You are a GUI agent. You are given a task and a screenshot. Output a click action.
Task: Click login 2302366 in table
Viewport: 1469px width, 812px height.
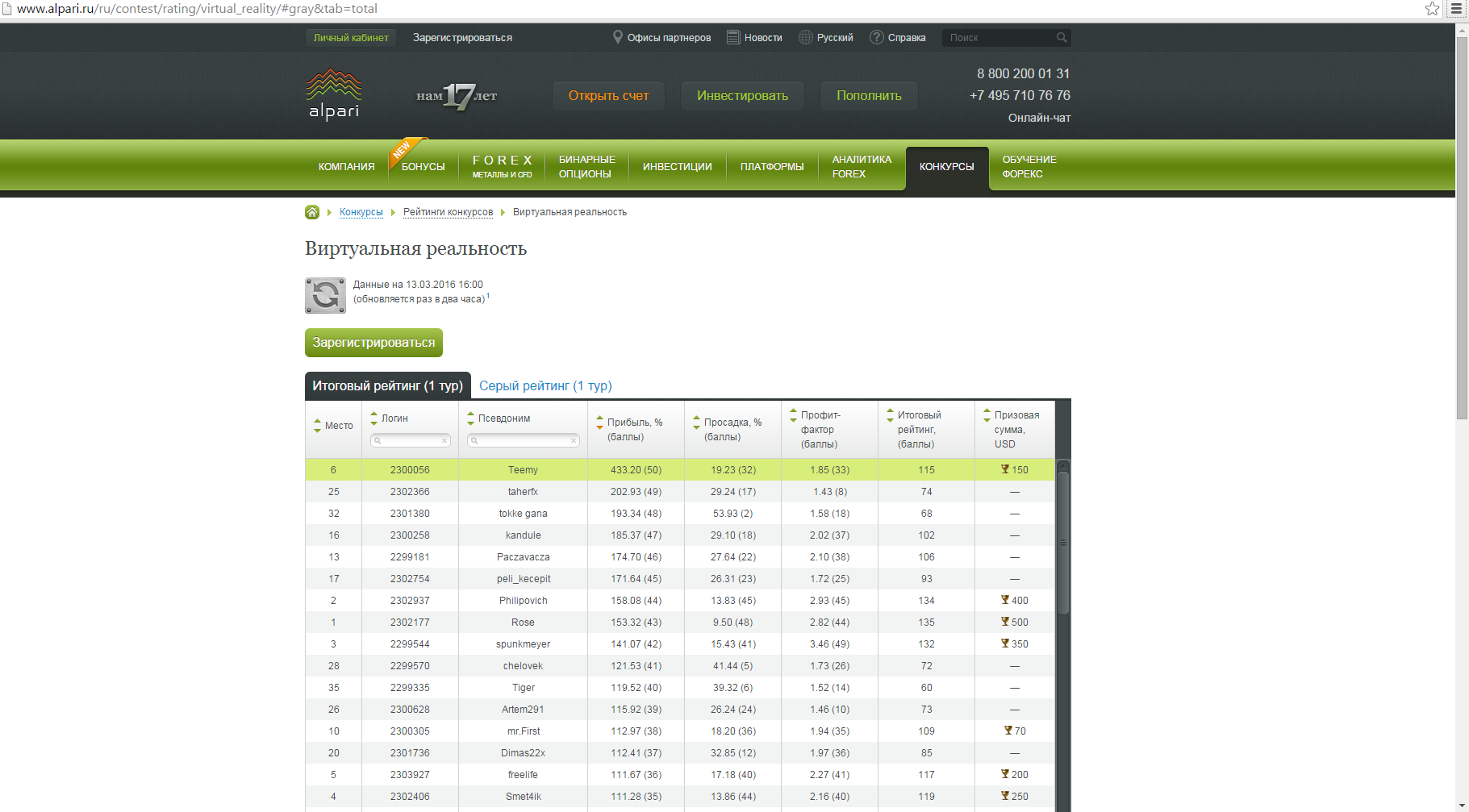point(410,492)
